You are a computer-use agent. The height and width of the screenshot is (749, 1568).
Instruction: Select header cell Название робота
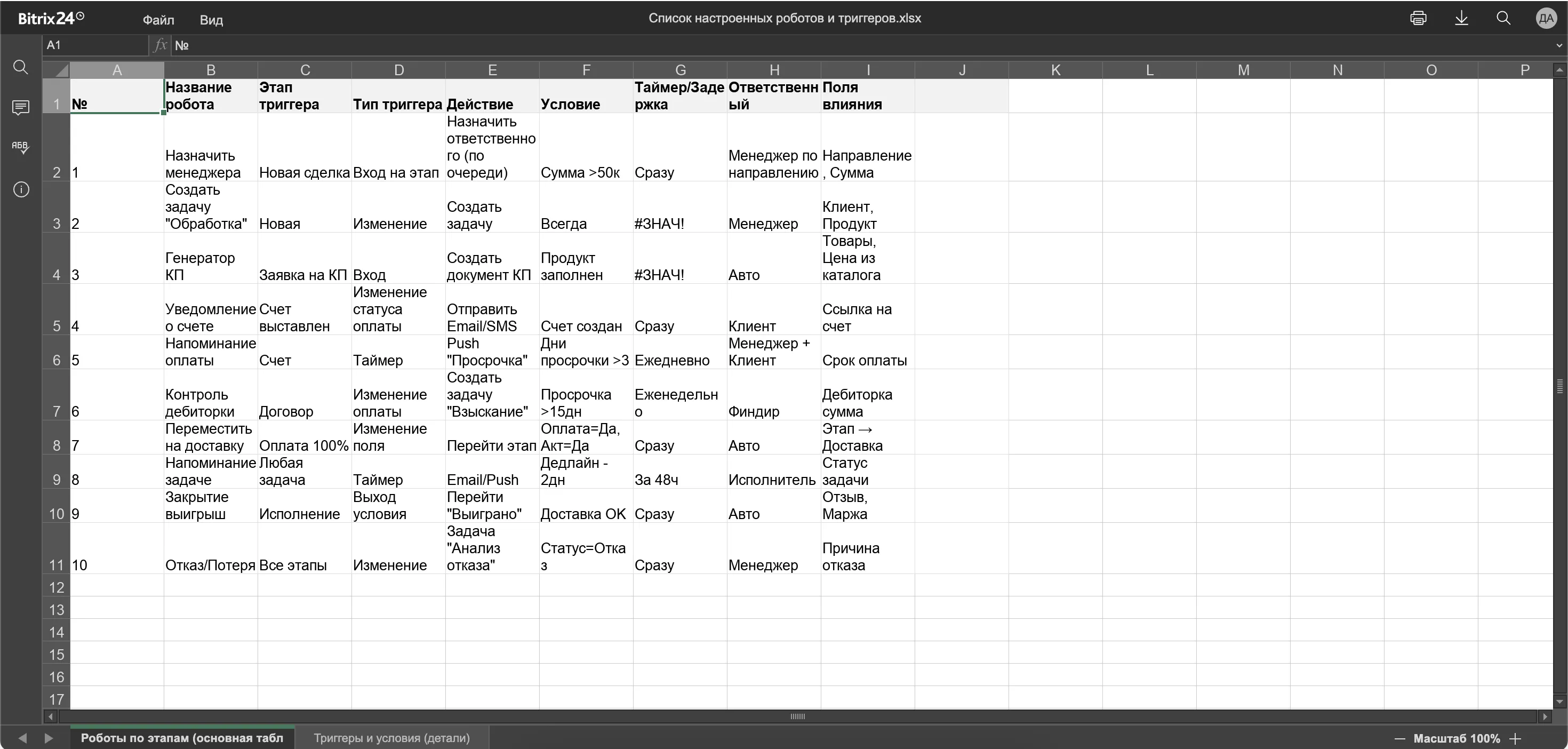point(211,95)
